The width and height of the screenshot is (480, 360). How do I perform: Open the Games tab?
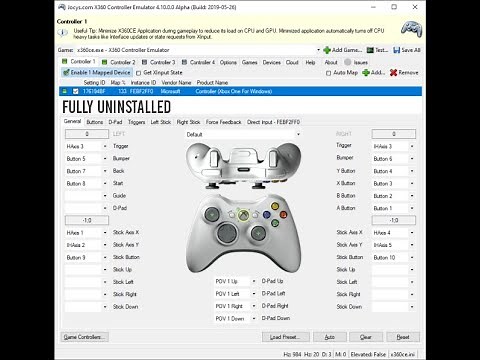click(x=250, y=62)
